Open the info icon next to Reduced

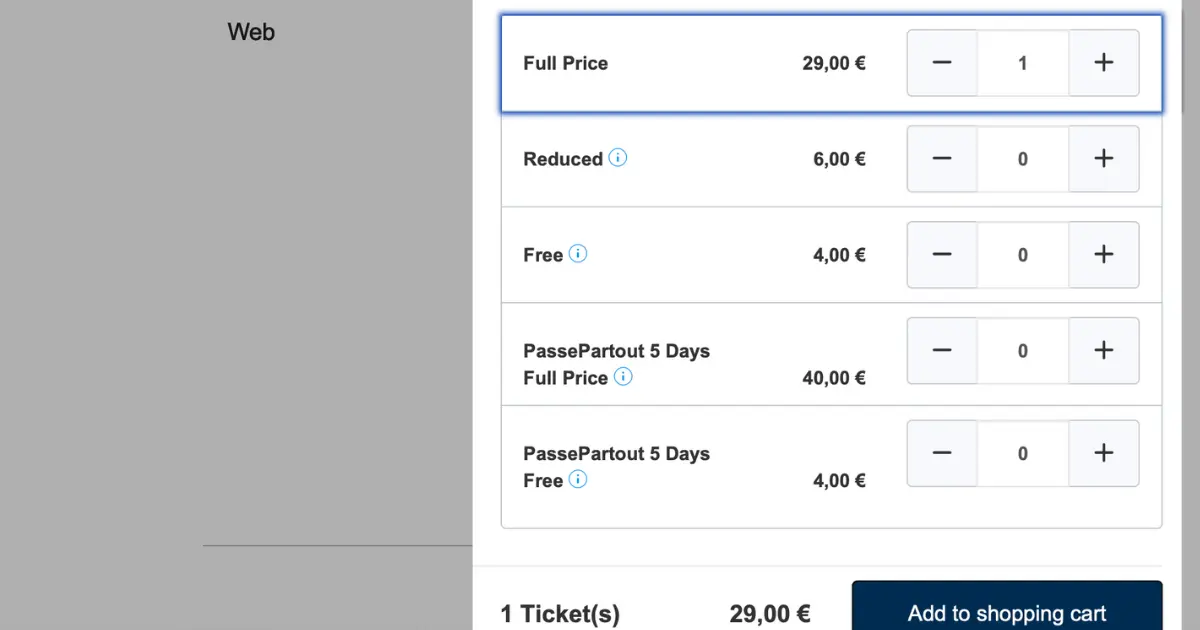[618, 158]
